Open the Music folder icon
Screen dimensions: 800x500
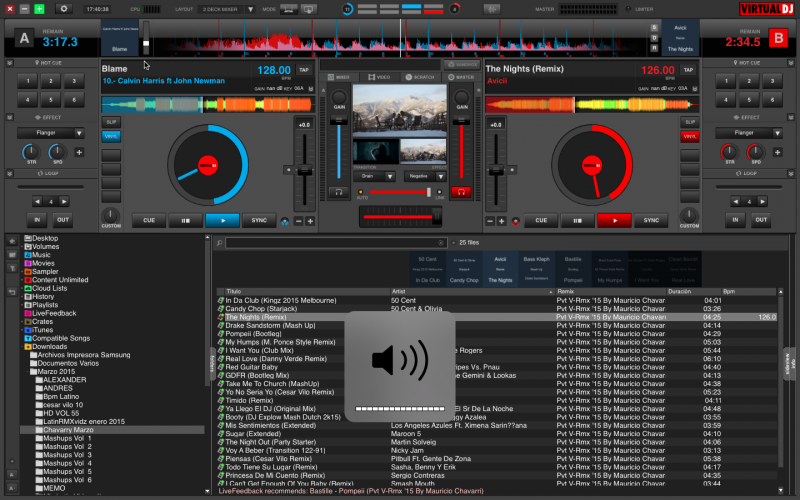coord(28,255)
